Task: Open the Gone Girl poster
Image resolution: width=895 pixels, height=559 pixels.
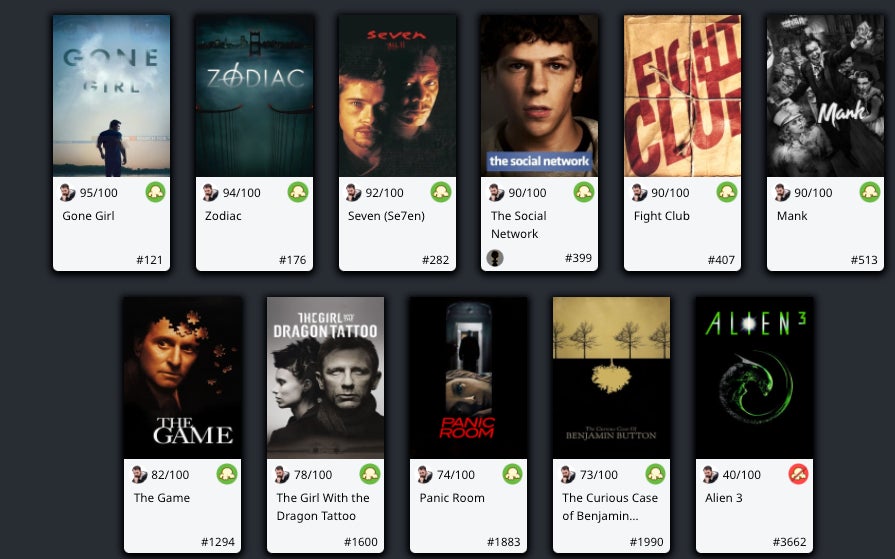Action: (x=111, y=96)
